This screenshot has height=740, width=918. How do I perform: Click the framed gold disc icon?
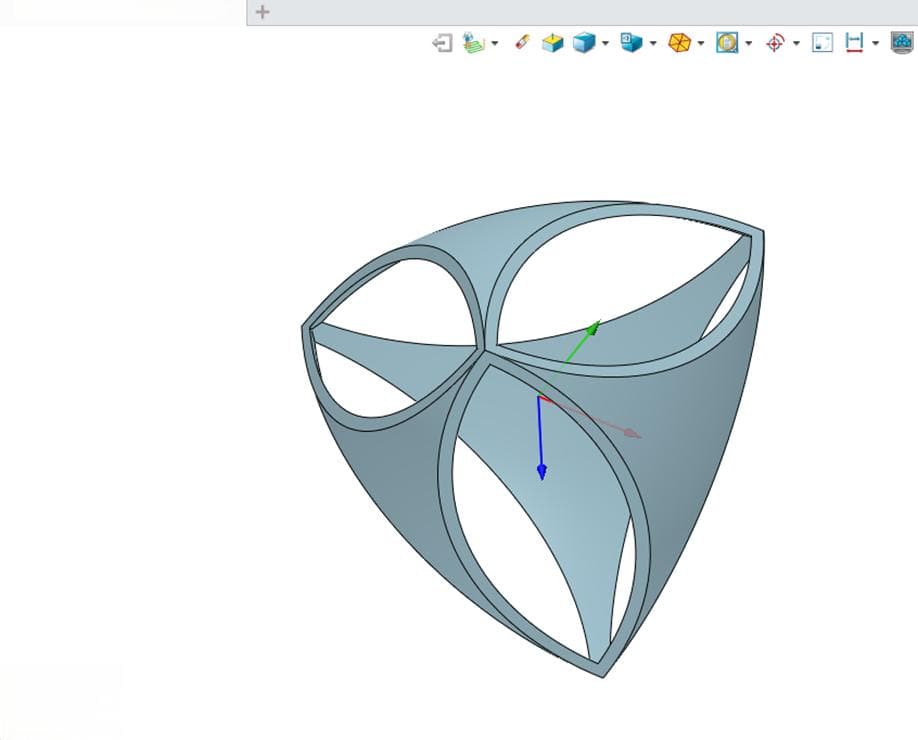[727, 43]
